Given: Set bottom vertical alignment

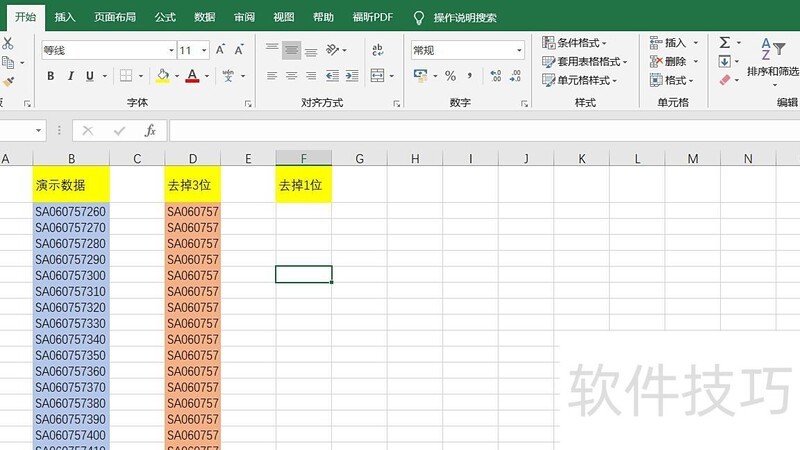Looking at the screenshot, I should point(311,51).
